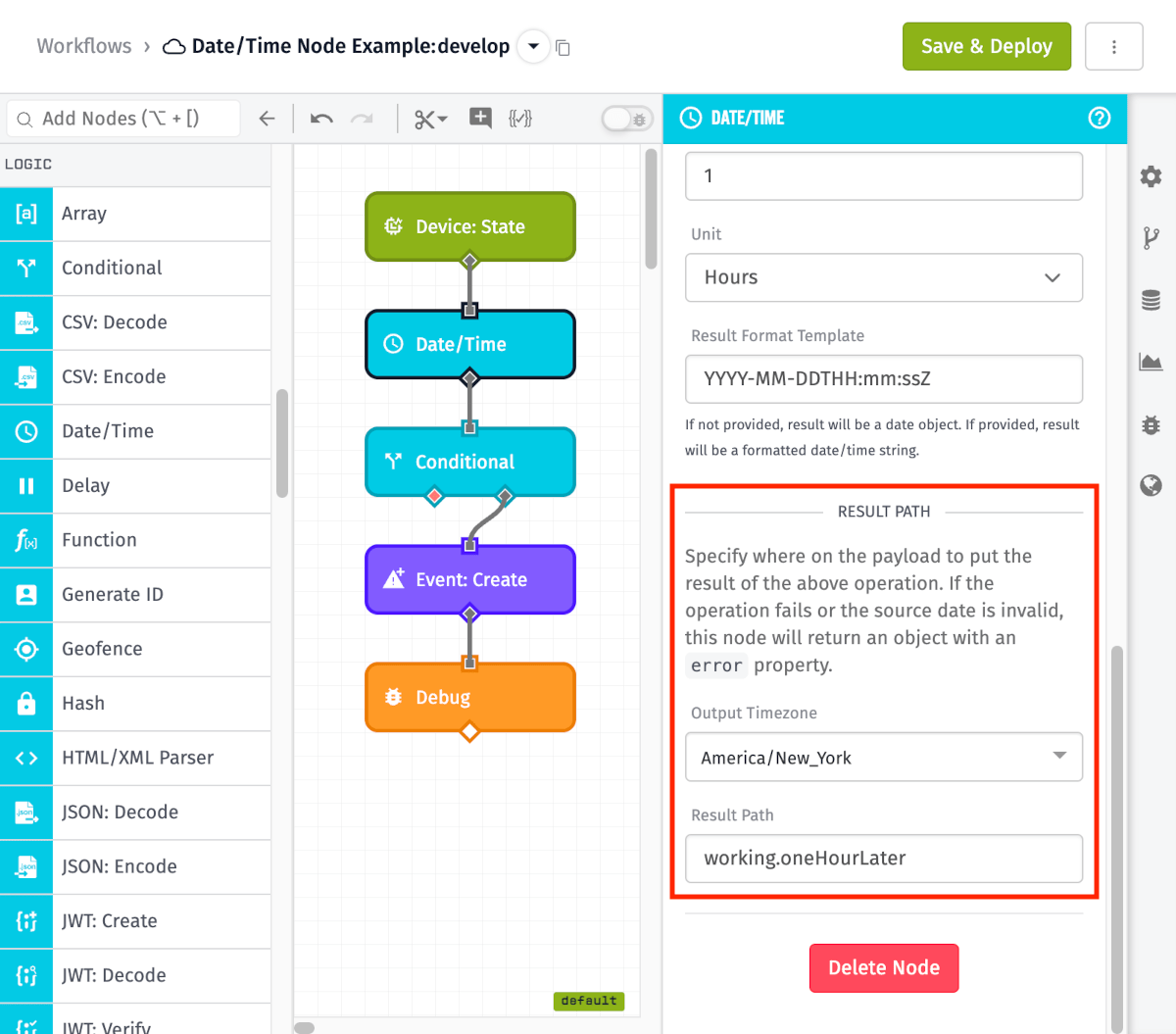The image size is (1176, 1034).
Task: Open globals globe icon in right sidebar
Action: 1151,485
